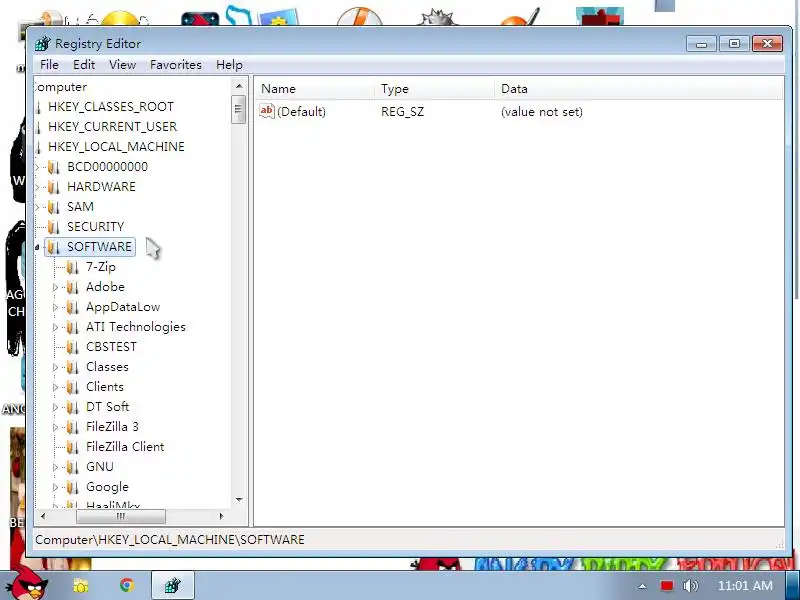Click the tree vertical scrollbar down arrow

(x=239, y=500)
